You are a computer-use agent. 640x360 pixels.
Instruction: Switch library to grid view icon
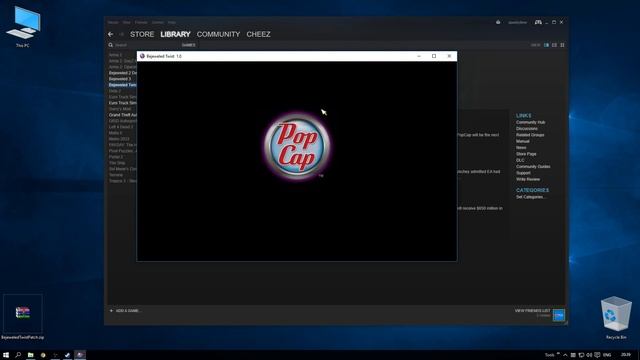pos(562,45)
